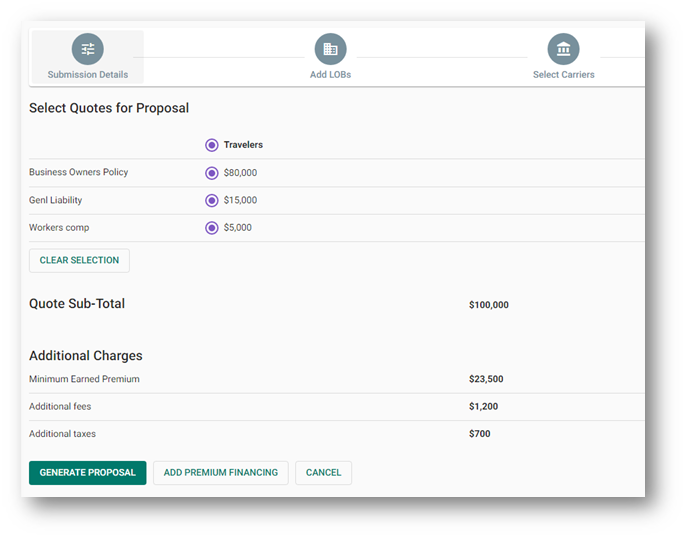The height and width of the screenshot is (539, 687).
Task: Click the Additional fees label
Action: click(x=60, y=406)
